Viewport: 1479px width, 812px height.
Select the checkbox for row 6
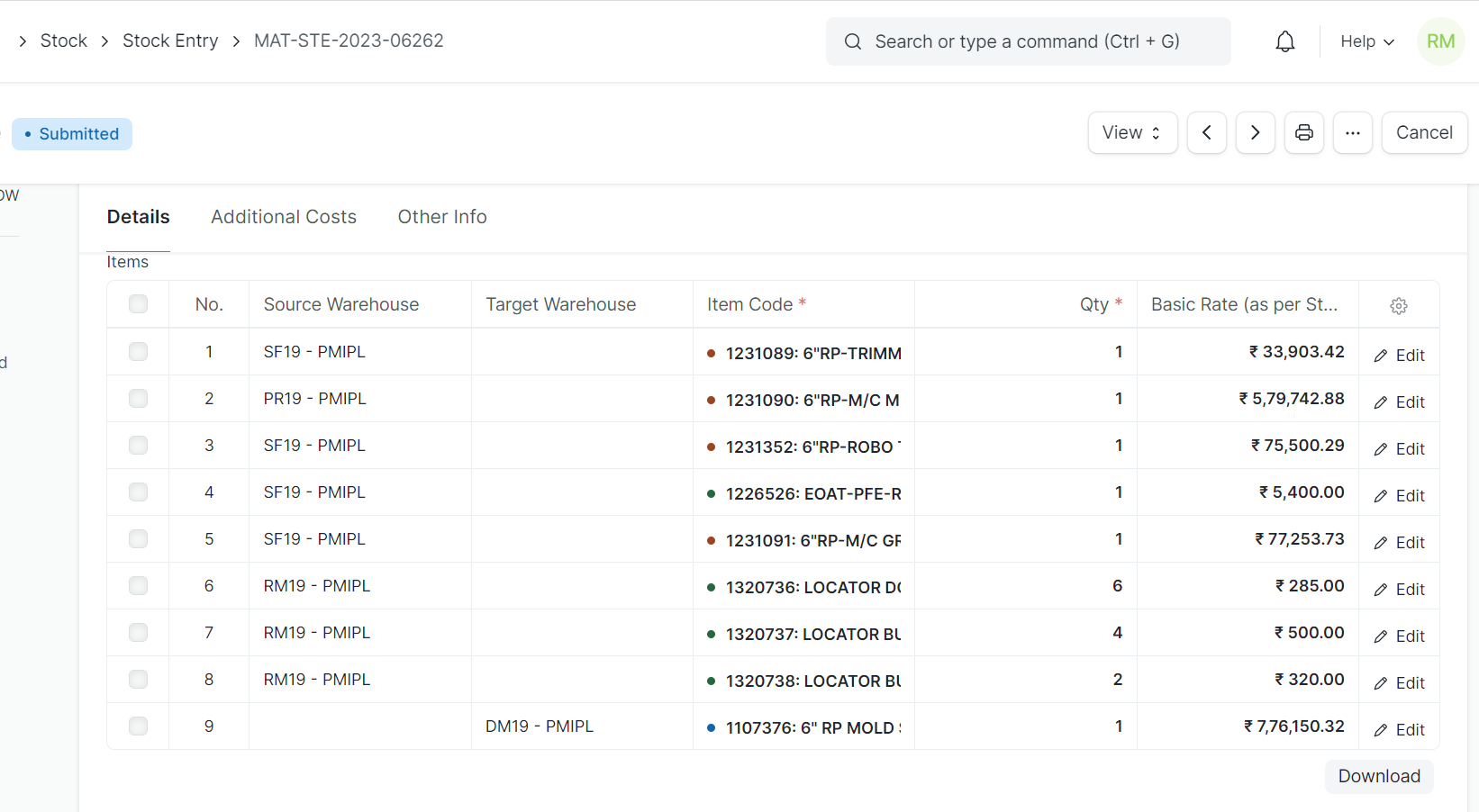tap(138, 585)
